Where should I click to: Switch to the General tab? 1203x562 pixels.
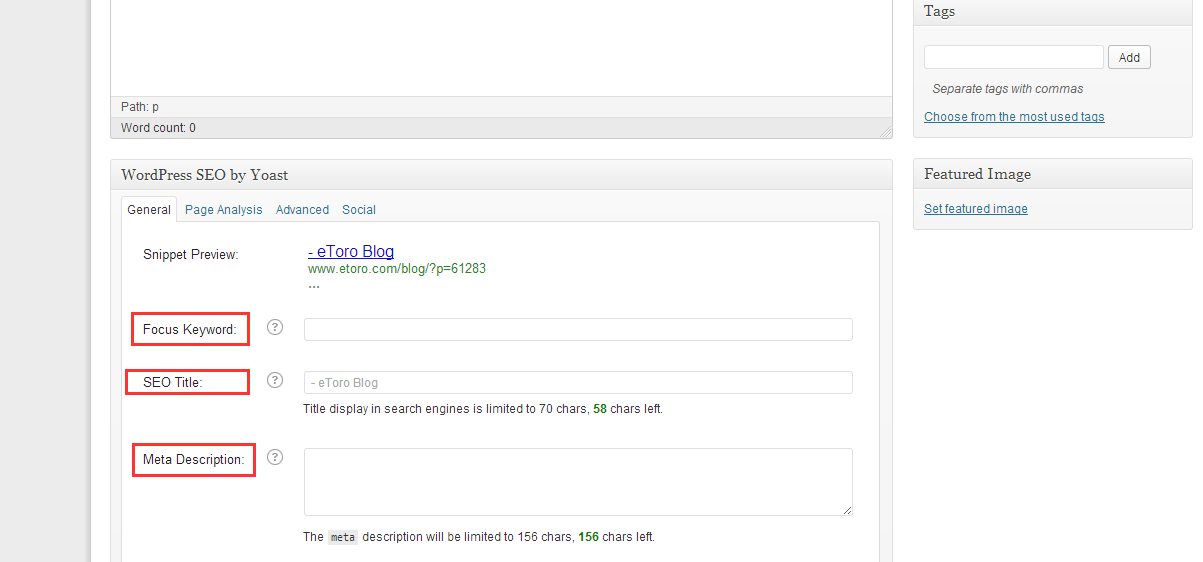149,209
